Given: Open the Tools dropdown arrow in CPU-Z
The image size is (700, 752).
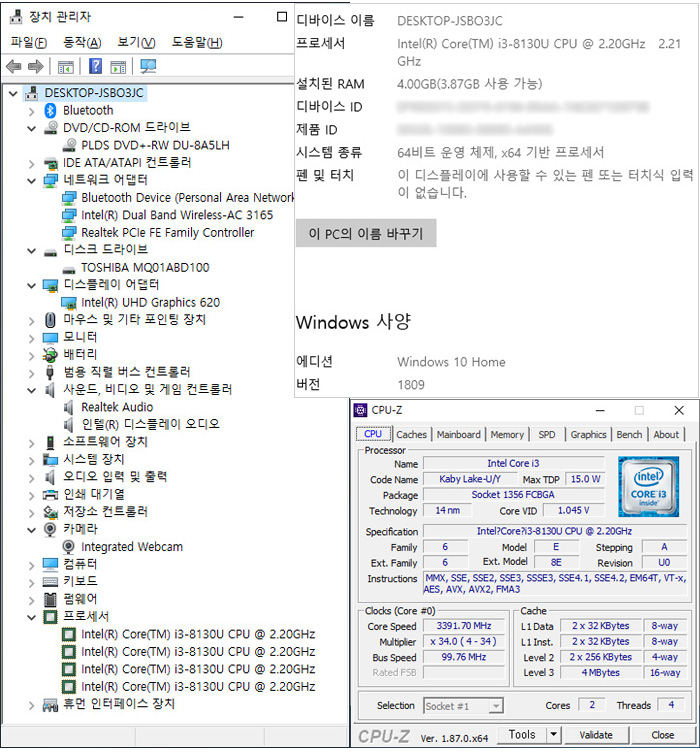Looking at the screenshot, I should [554, 734].
